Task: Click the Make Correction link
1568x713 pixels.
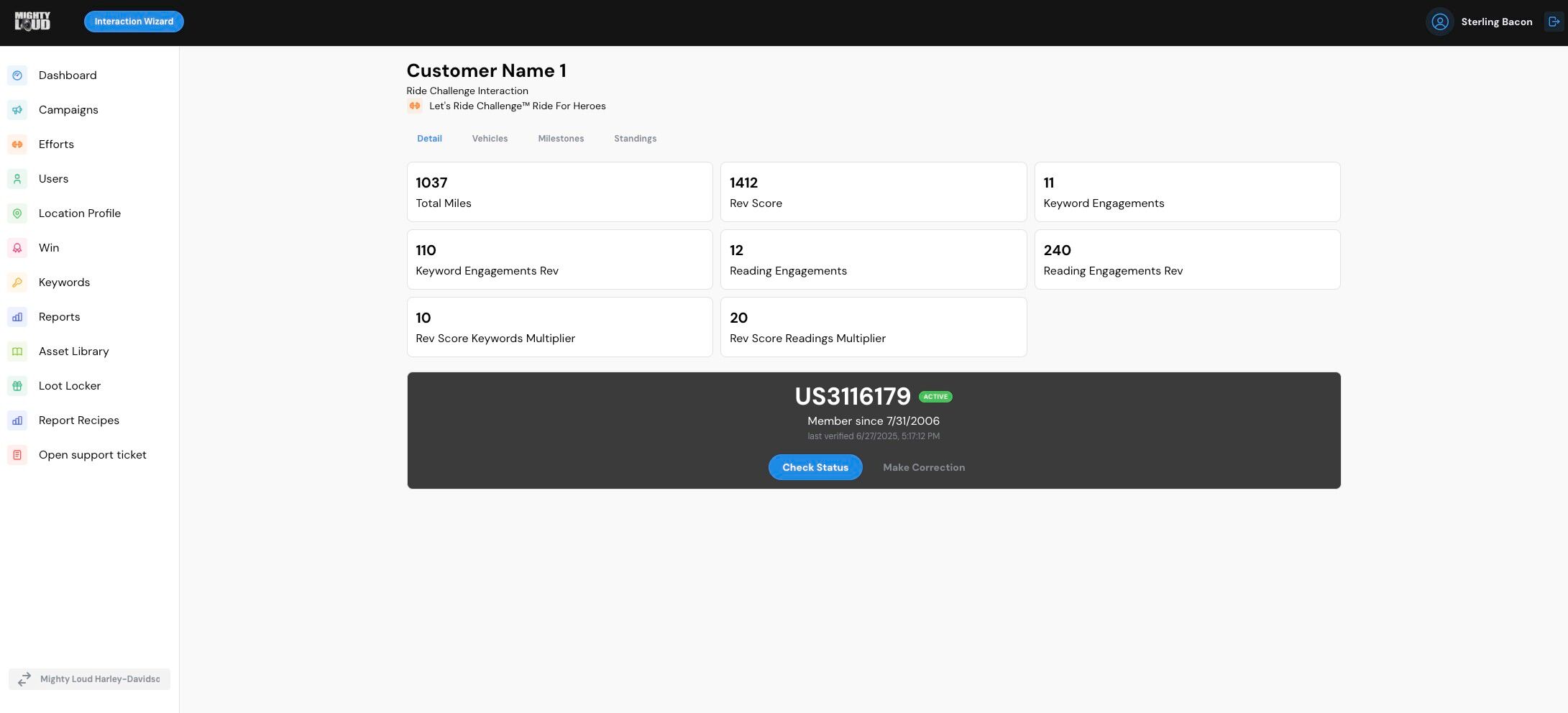Action: tap(924, 467)
